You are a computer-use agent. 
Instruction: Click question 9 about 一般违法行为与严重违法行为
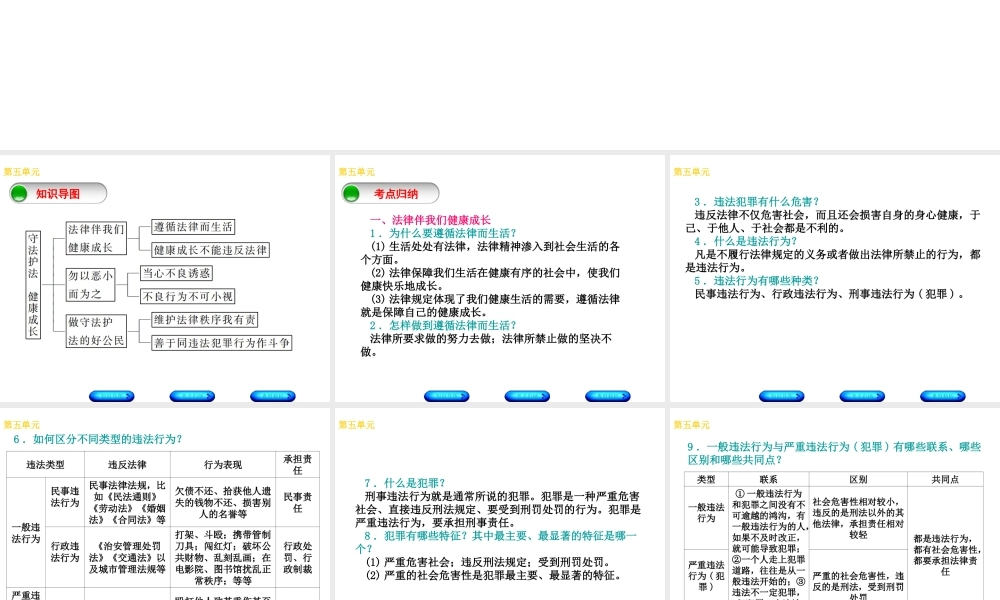point(834,453)
